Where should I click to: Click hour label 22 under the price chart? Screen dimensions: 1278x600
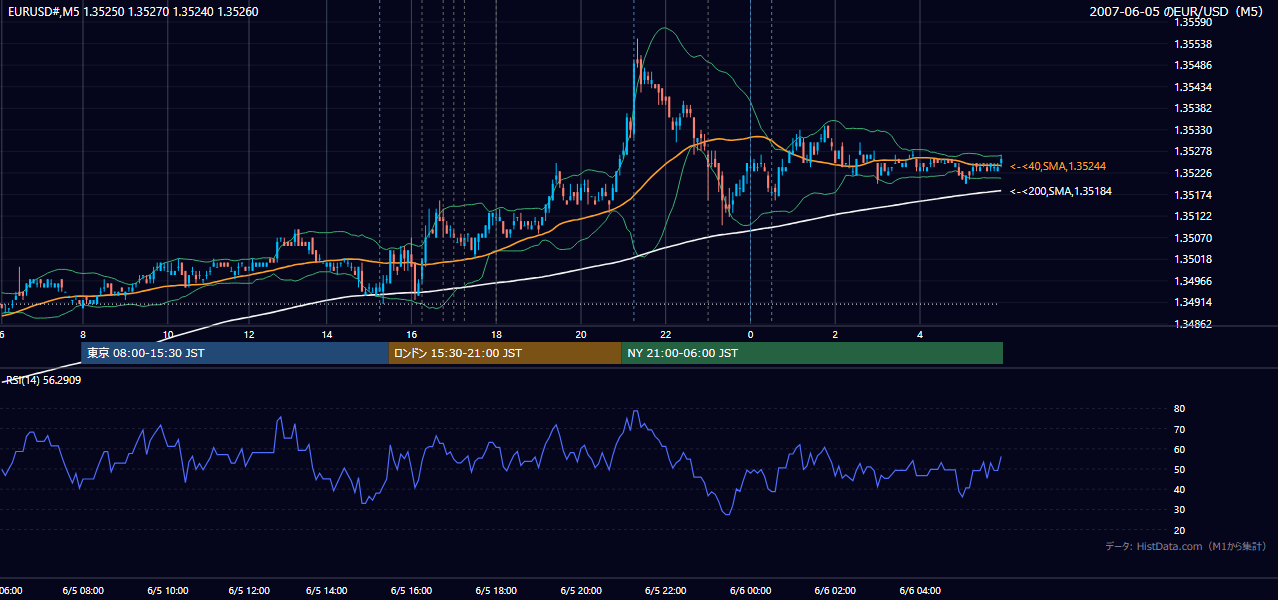[x=665, y=334]
